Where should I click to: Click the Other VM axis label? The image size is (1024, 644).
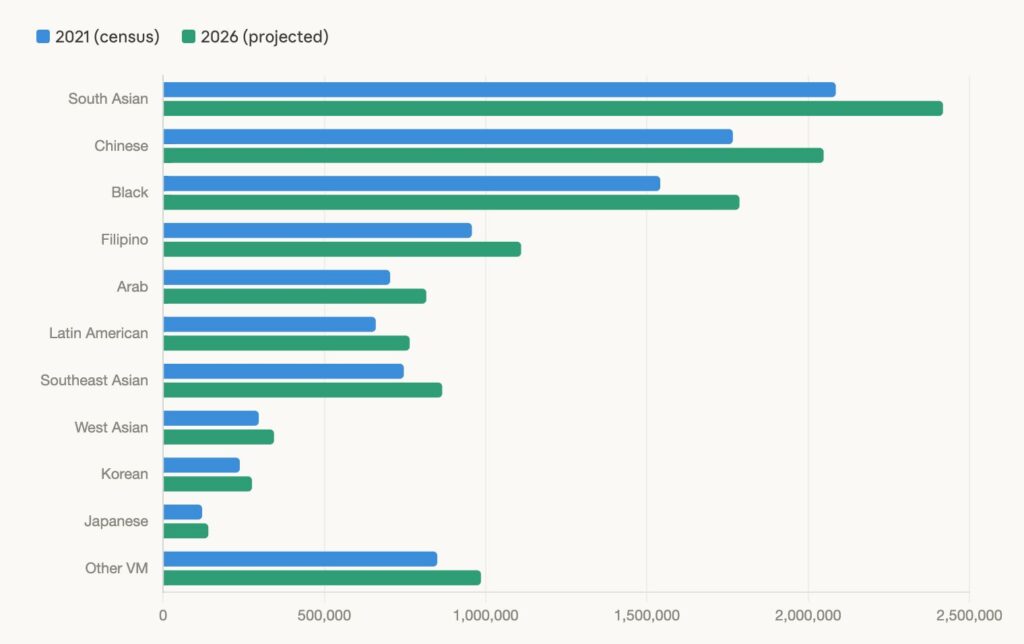click(x=116, y=568)
